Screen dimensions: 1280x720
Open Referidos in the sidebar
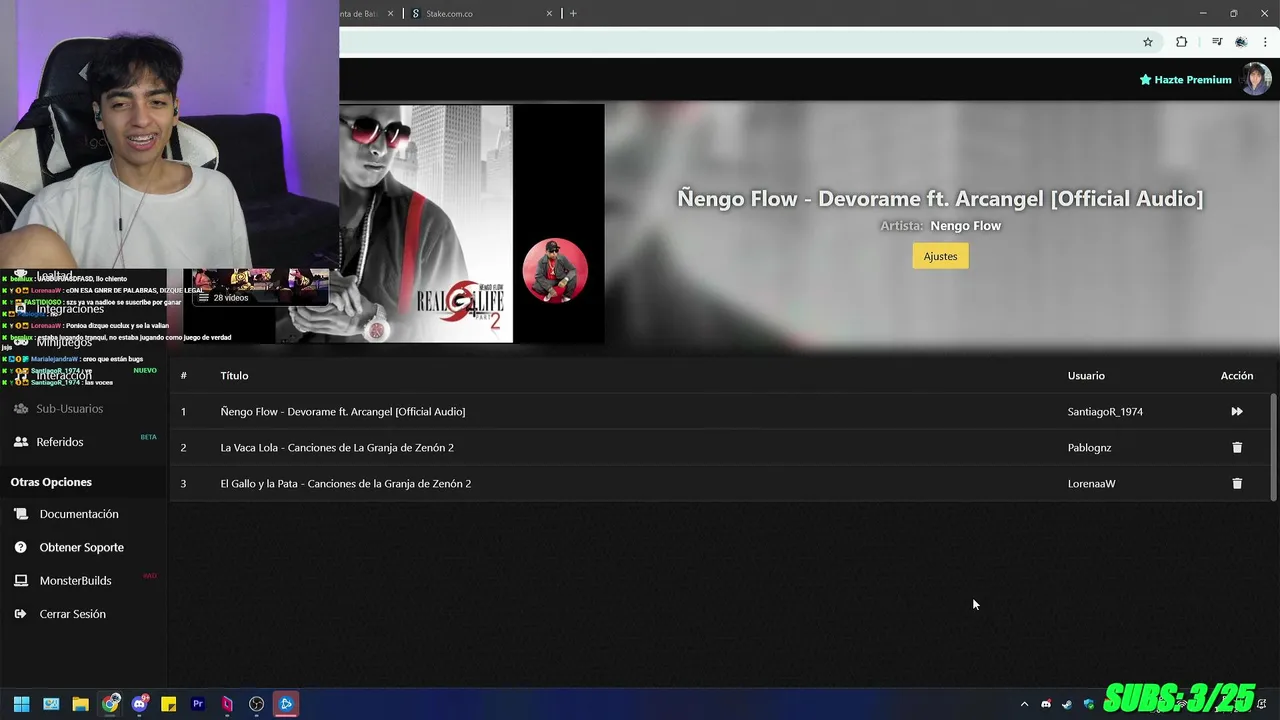point(60,441)
